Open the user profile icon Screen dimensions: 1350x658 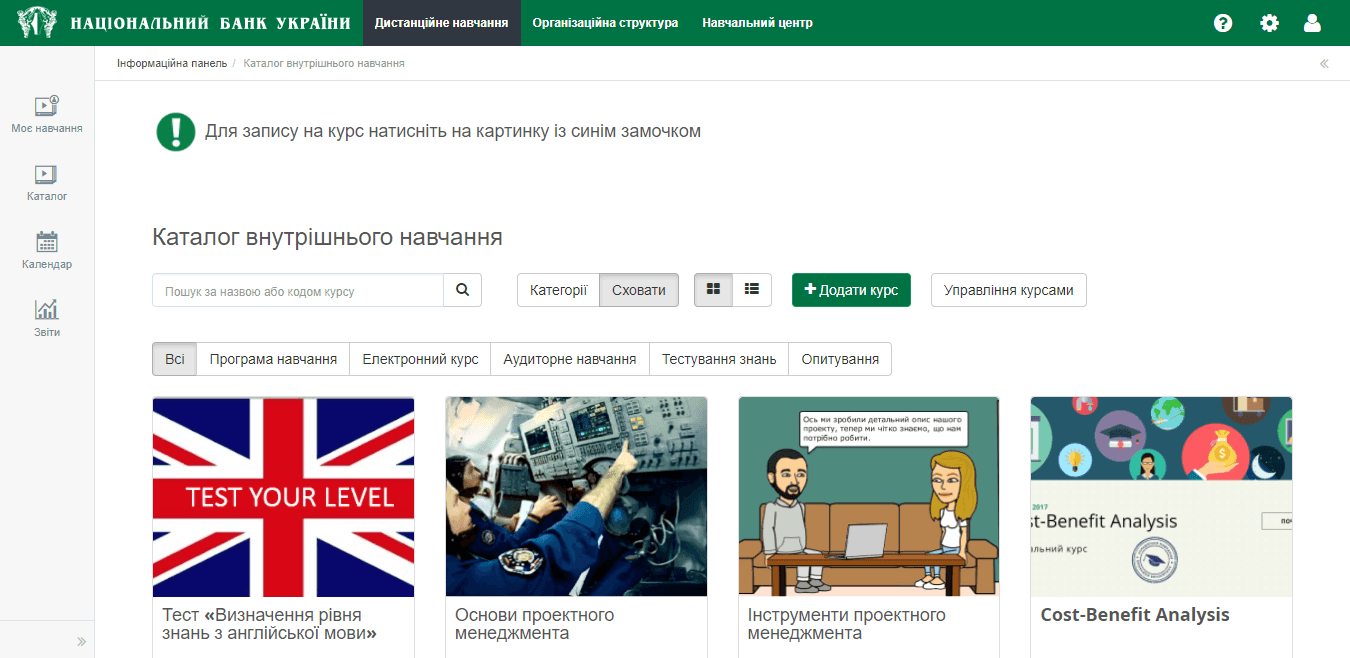tap(1312, 23)
